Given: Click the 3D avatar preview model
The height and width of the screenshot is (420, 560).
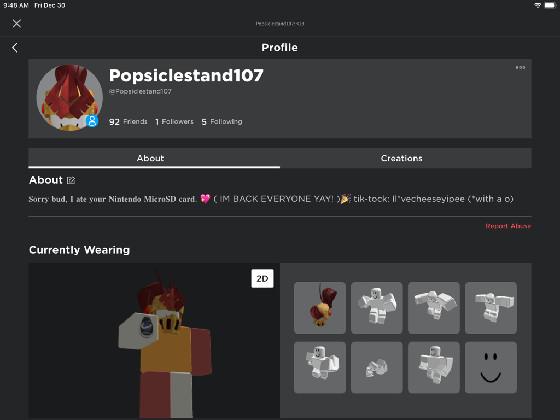Looking at the screenshot, I should pos(165,345).
